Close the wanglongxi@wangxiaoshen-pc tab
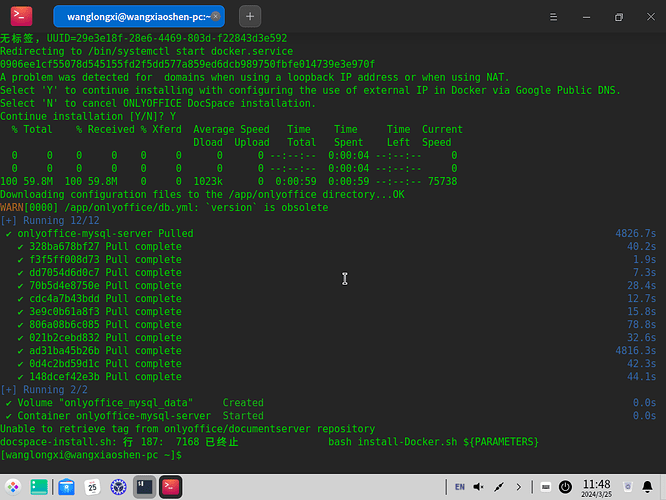This screenshot has height=500, width=666. pos(216,17)
